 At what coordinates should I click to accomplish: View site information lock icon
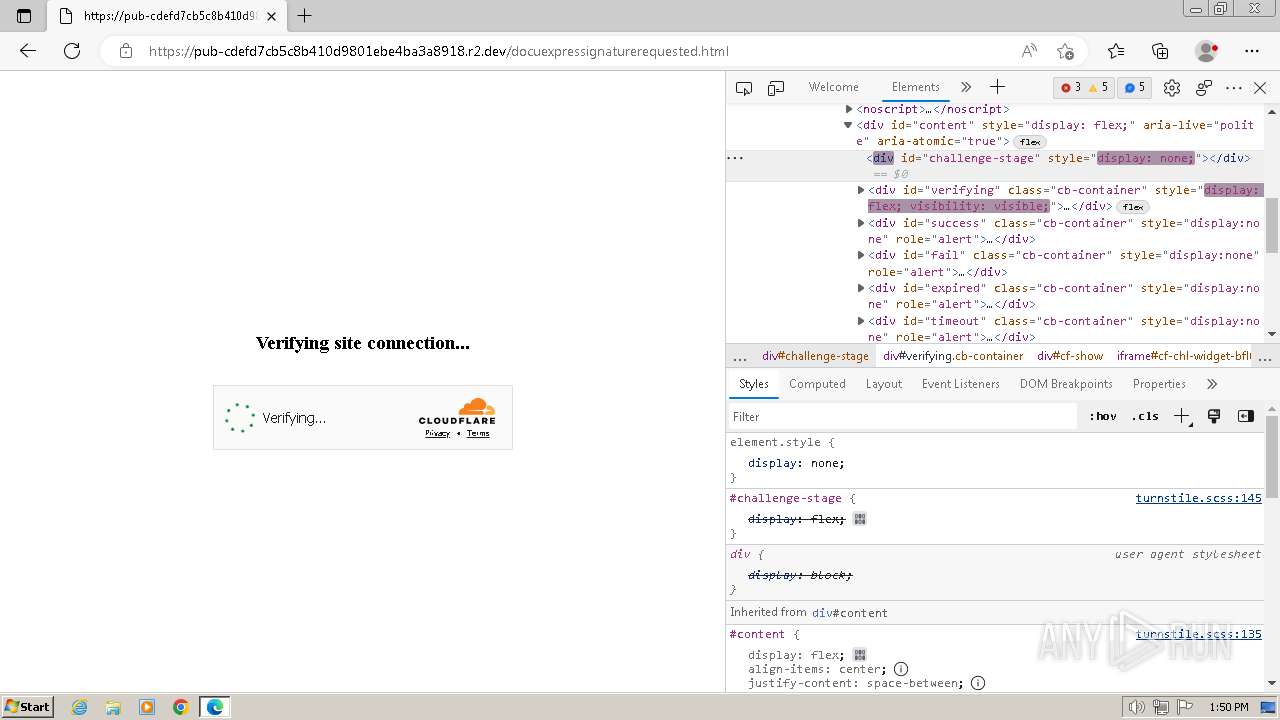coord(126,51)
